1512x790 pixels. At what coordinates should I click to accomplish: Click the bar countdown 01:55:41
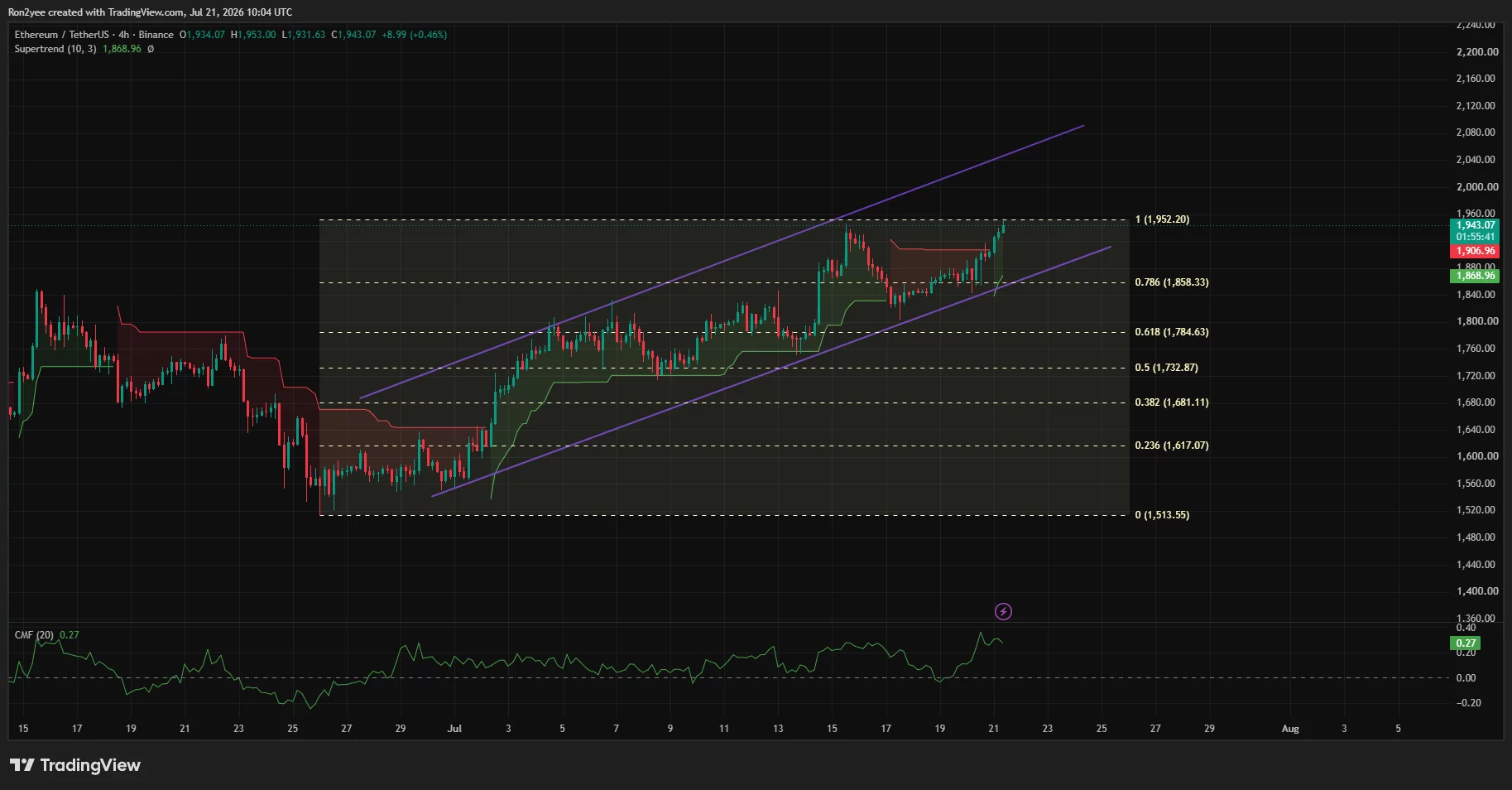(1476, 237)
